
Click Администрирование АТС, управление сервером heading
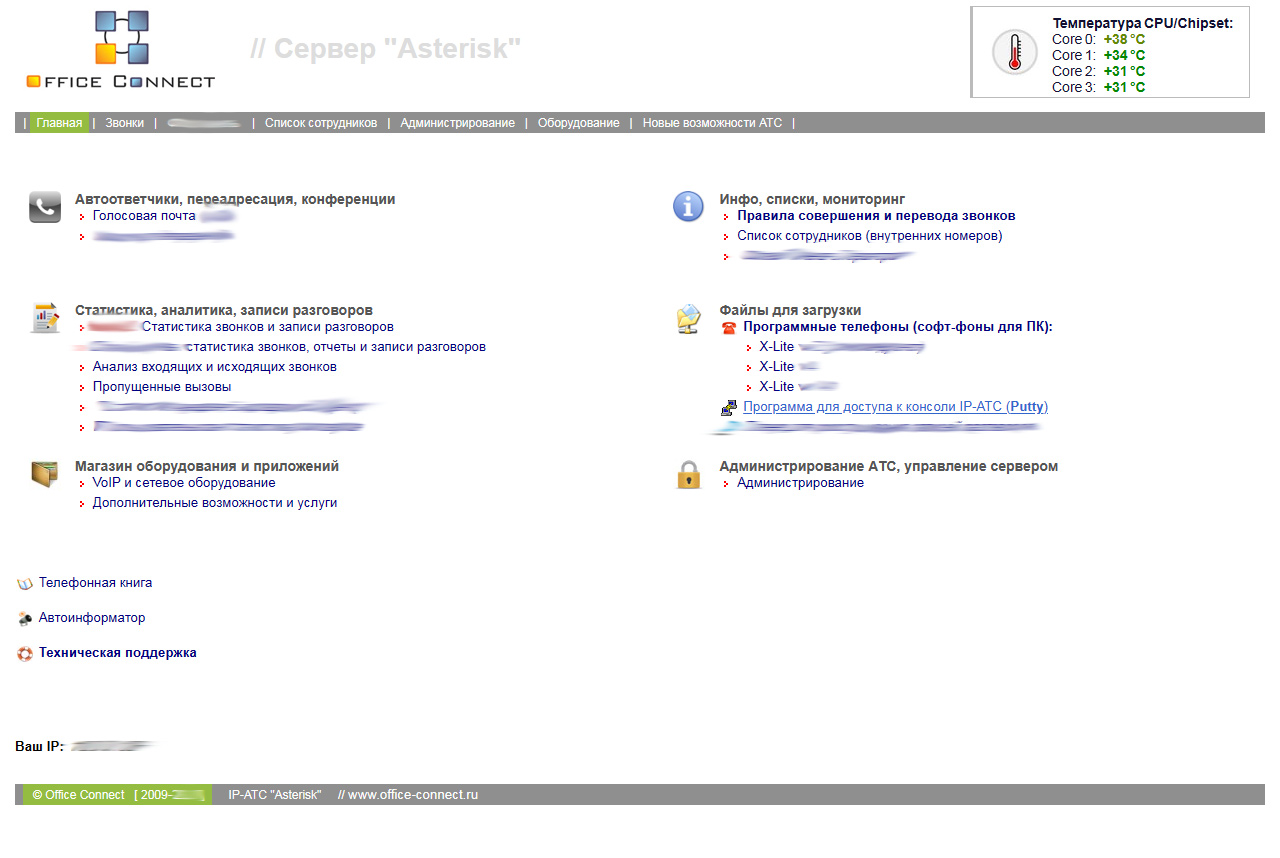pos(888,466)
